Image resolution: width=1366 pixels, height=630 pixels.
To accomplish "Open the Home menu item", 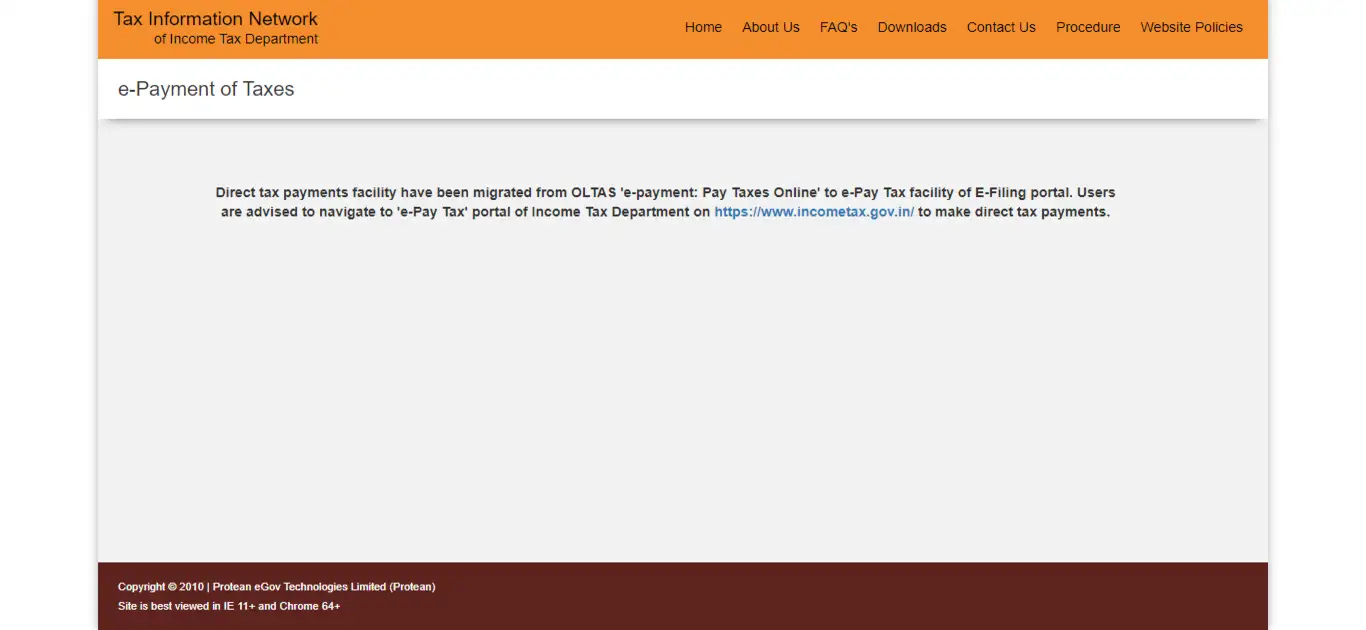I will [x=703, y=27].
